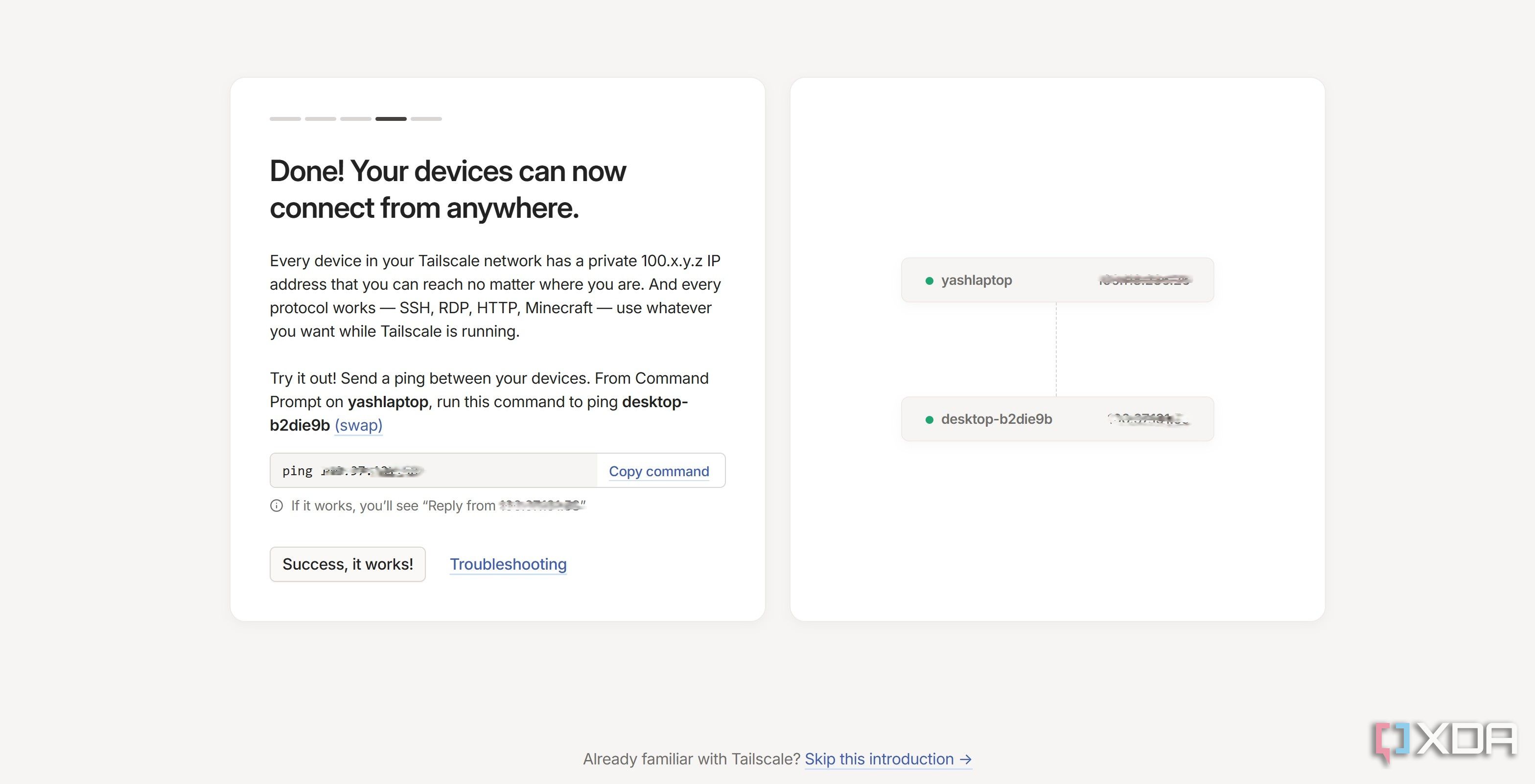The image size is (1535, 784).
Task: Click desktop-b2die9b green online status dot
Action: [x=929, y=419]
